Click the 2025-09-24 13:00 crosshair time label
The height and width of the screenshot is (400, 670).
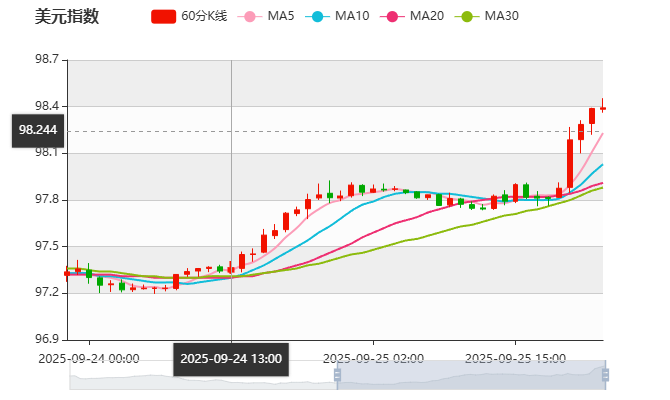[231, 359]
